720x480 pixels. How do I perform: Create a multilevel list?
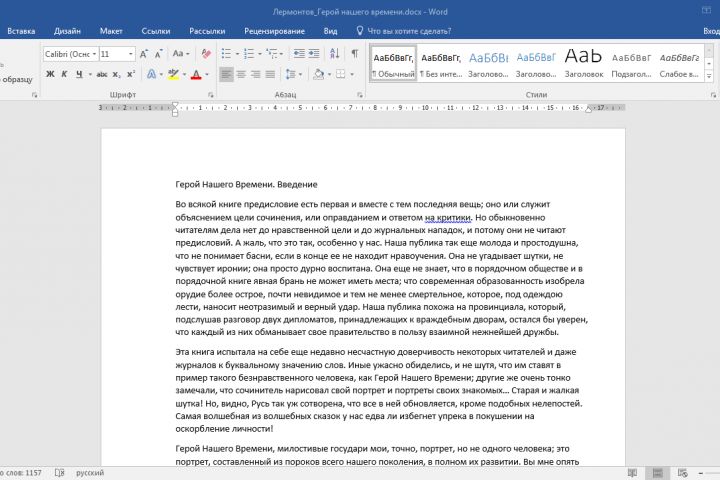(272, 54)
